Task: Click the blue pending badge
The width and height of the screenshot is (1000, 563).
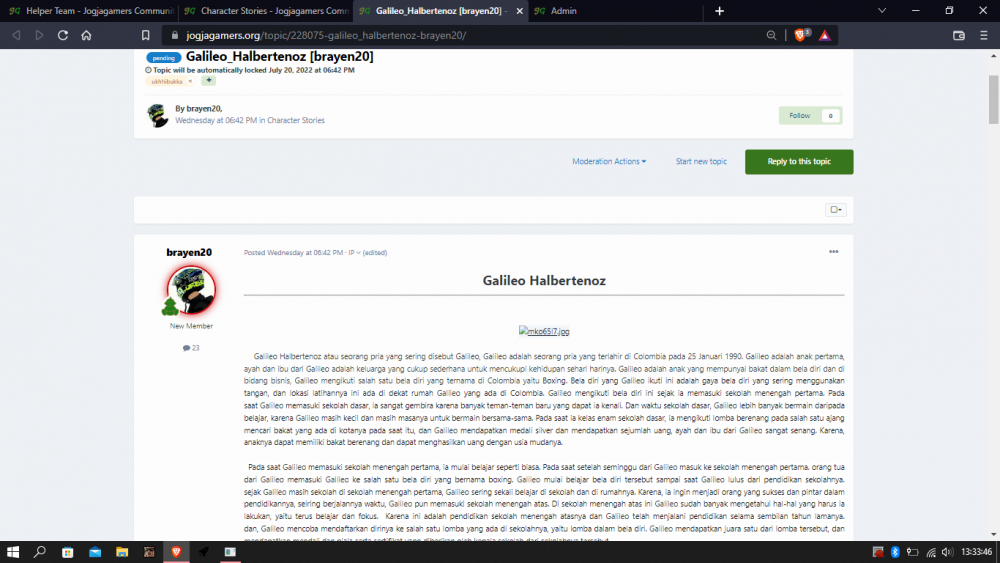Action: click(163, 57)
